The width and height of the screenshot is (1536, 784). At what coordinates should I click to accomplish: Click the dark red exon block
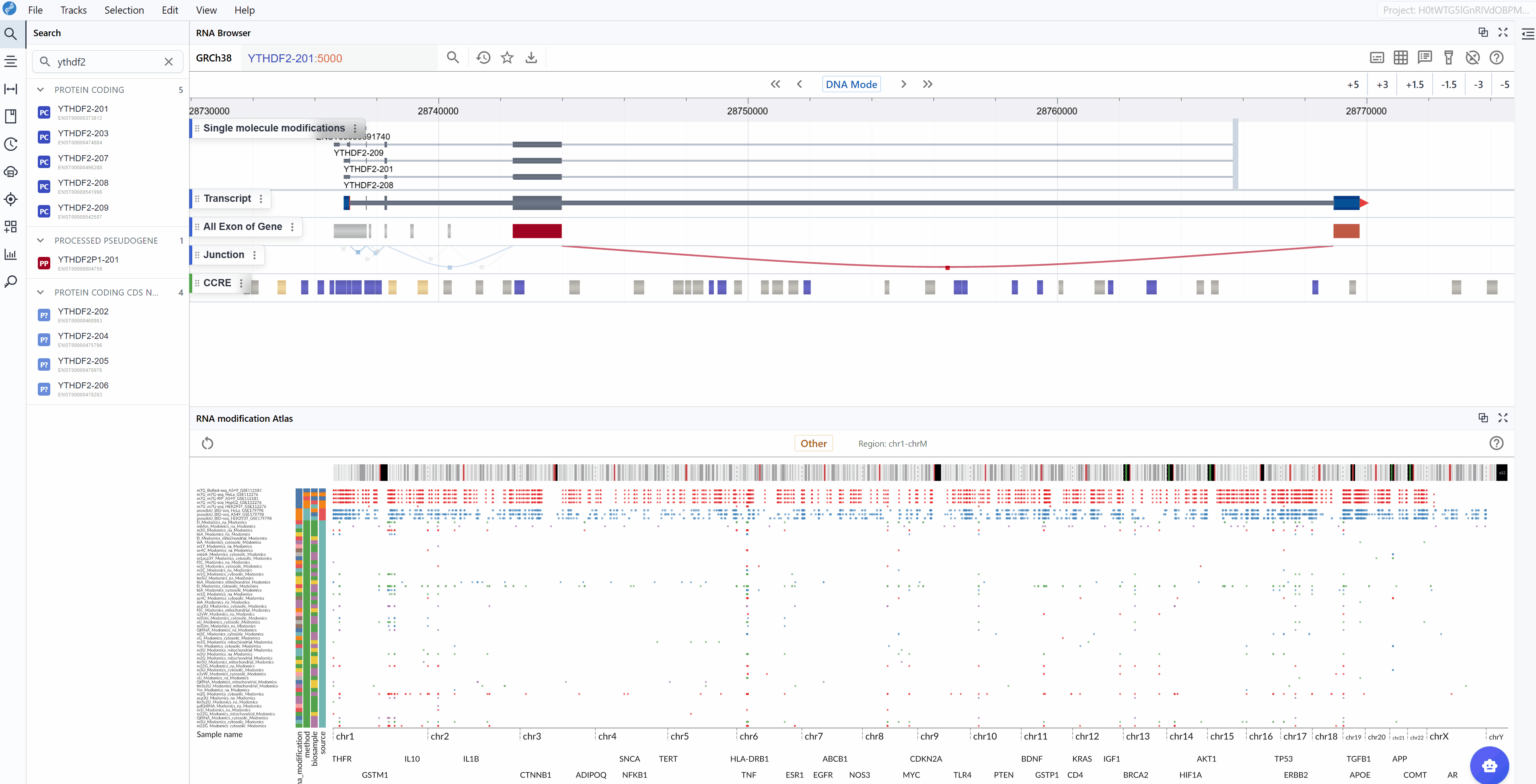pos(537,231)
